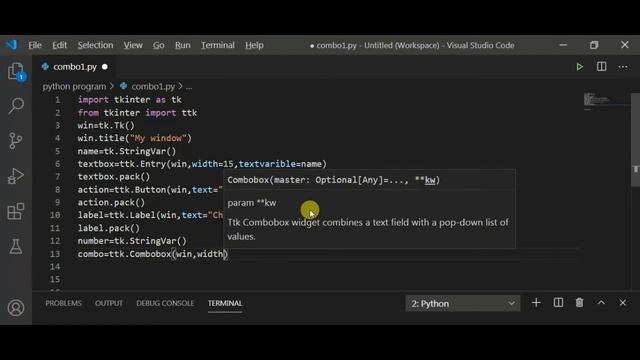
Task: Open the File menu
Action: point(35,45)
